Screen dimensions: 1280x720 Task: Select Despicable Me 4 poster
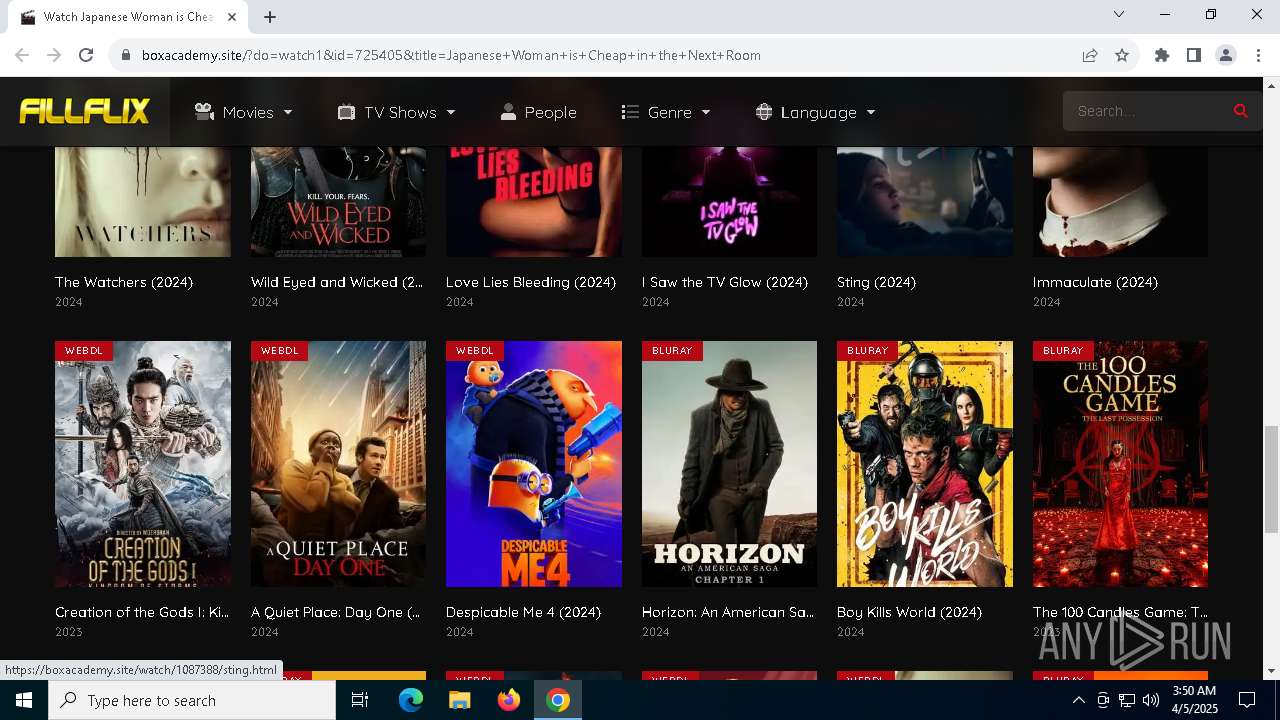click(x=534, y=464)
